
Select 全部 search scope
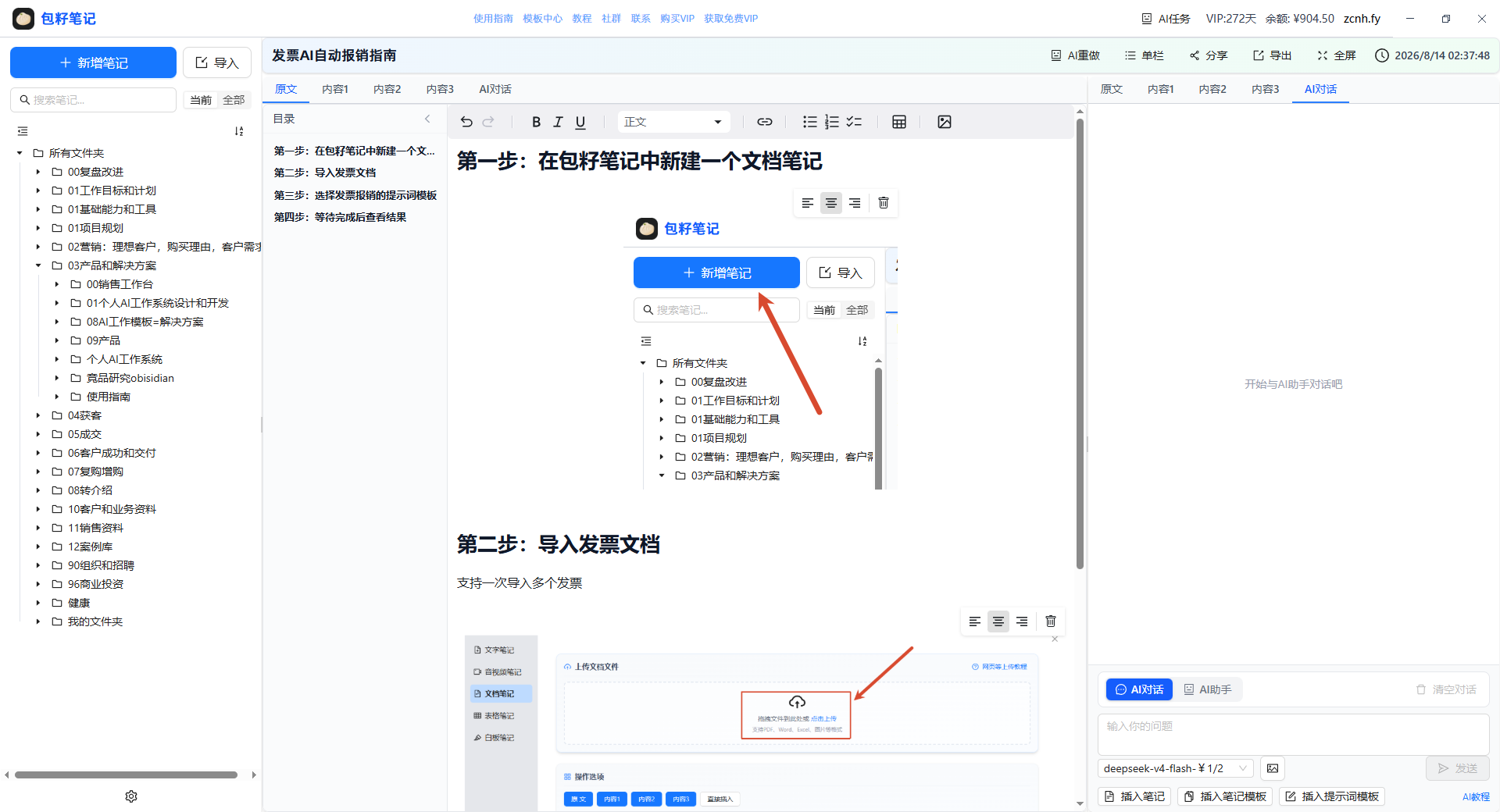coord(234,100)
